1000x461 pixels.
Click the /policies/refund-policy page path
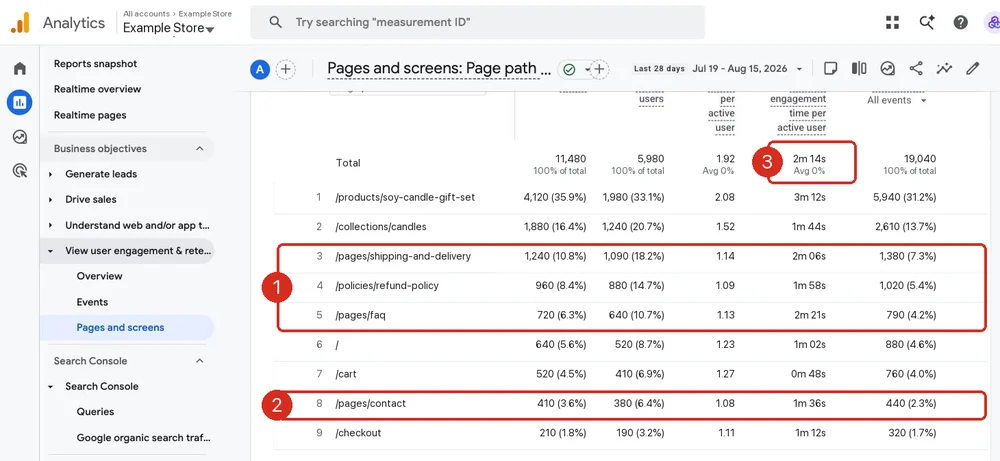(x=387, y=286)
